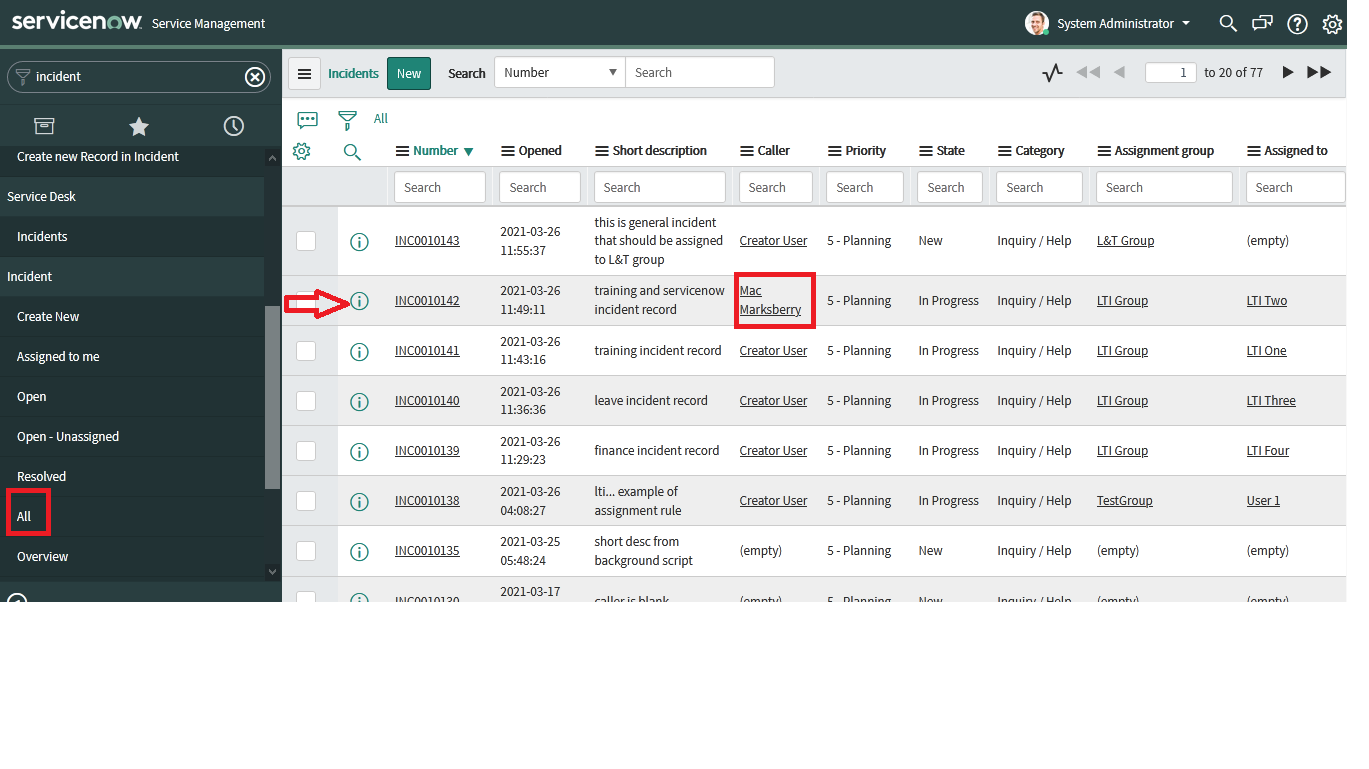Sort by the Number column header
Image resolution: width=1369 pixels, height=769 pixels.
pyautogui.click(x=436, y=151)
